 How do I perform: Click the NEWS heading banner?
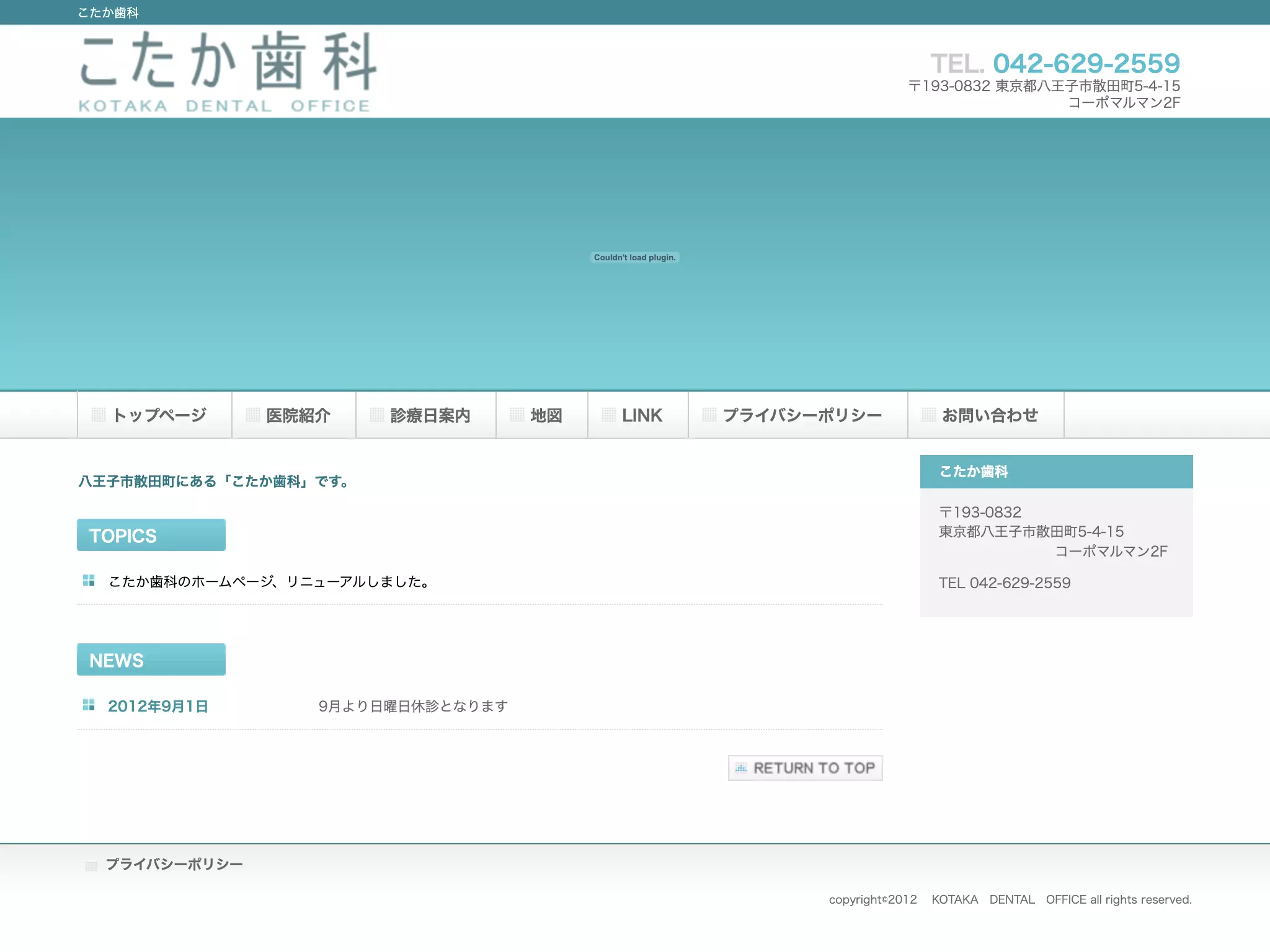point(151,659)
